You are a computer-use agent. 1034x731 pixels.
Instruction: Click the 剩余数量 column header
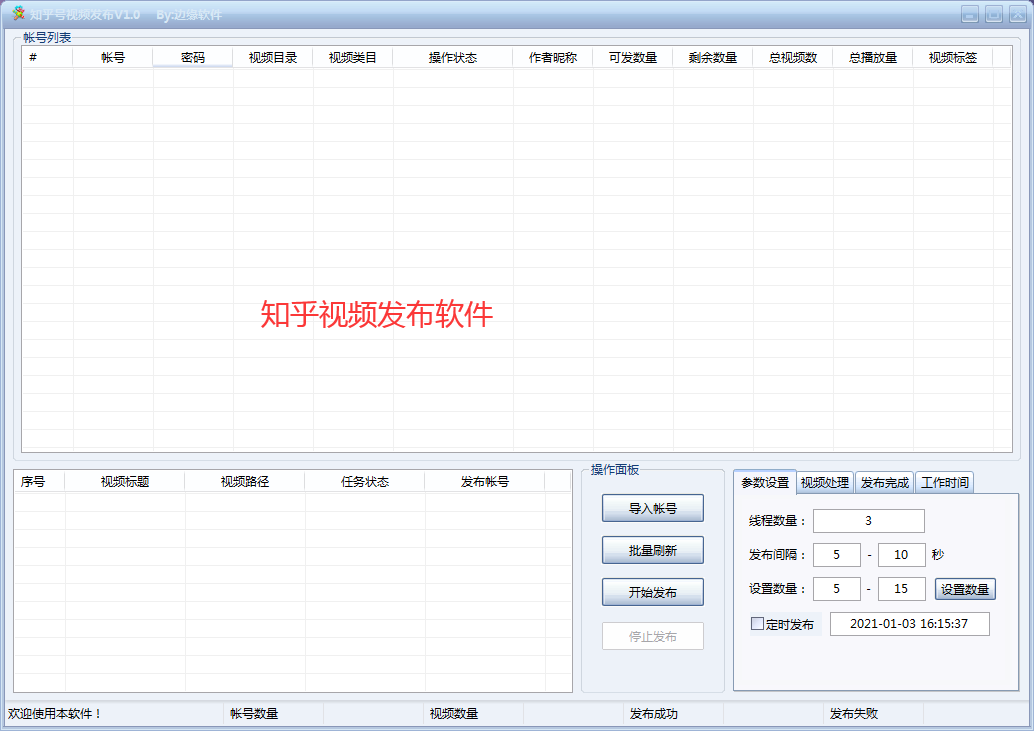coord(713,57)
